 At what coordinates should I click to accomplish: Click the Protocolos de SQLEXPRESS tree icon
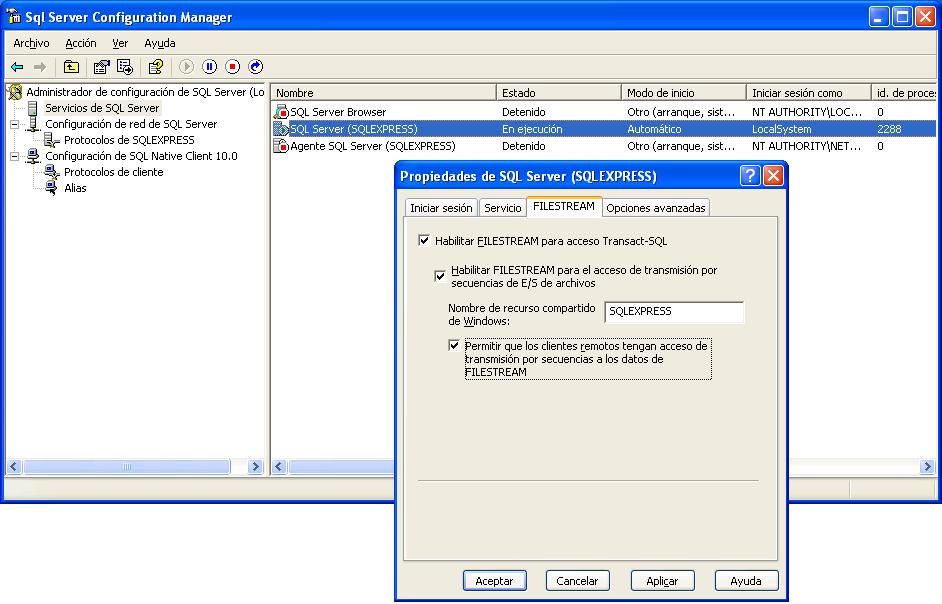coord(52,140)
